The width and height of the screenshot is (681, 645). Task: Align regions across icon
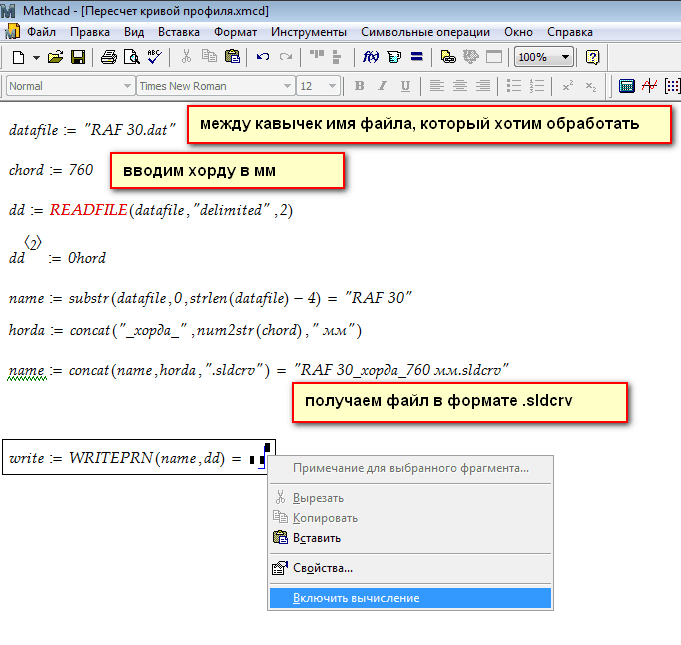[x=317, y=55]
